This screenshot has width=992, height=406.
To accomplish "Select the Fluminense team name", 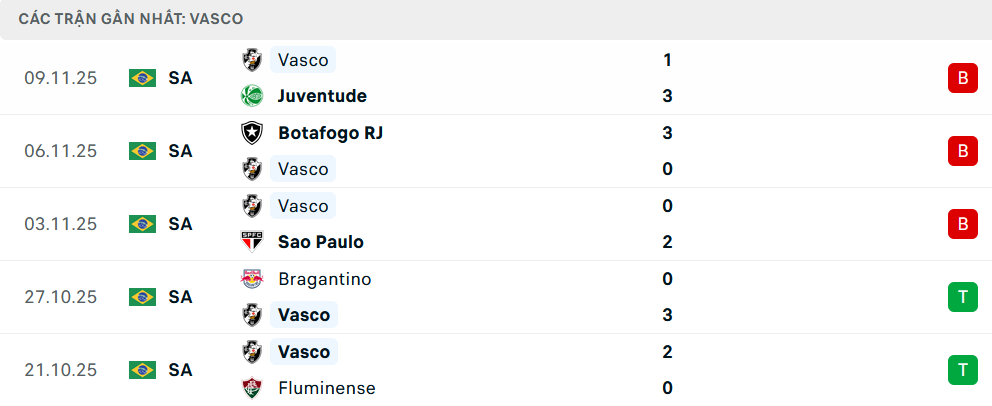I will [327, 388].
